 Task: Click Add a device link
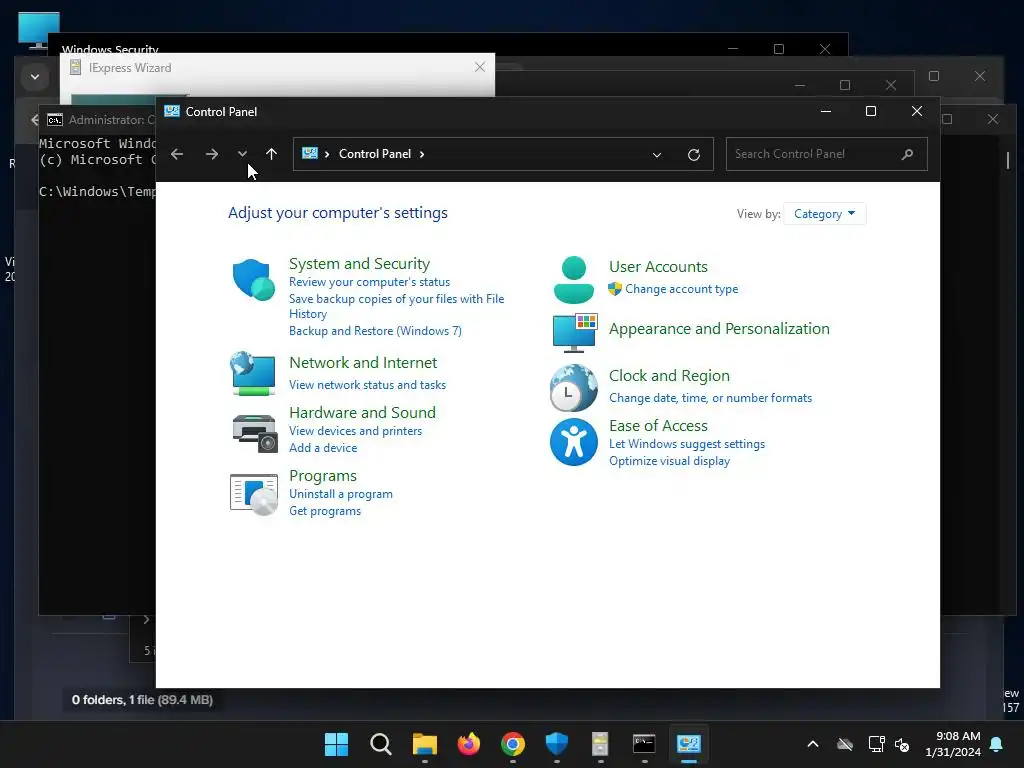point(323,448)
